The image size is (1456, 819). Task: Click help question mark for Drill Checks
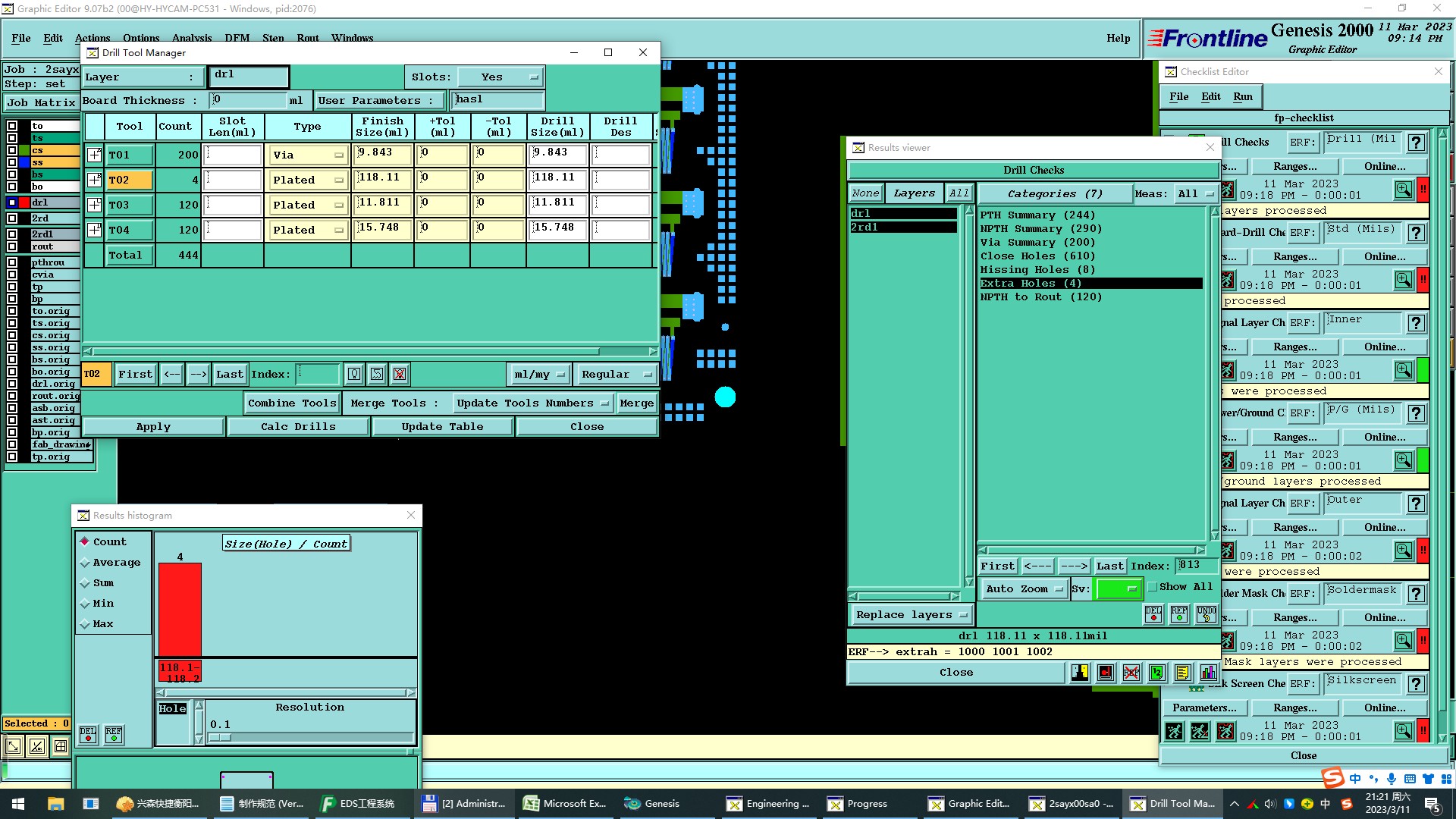(1416, 143)
